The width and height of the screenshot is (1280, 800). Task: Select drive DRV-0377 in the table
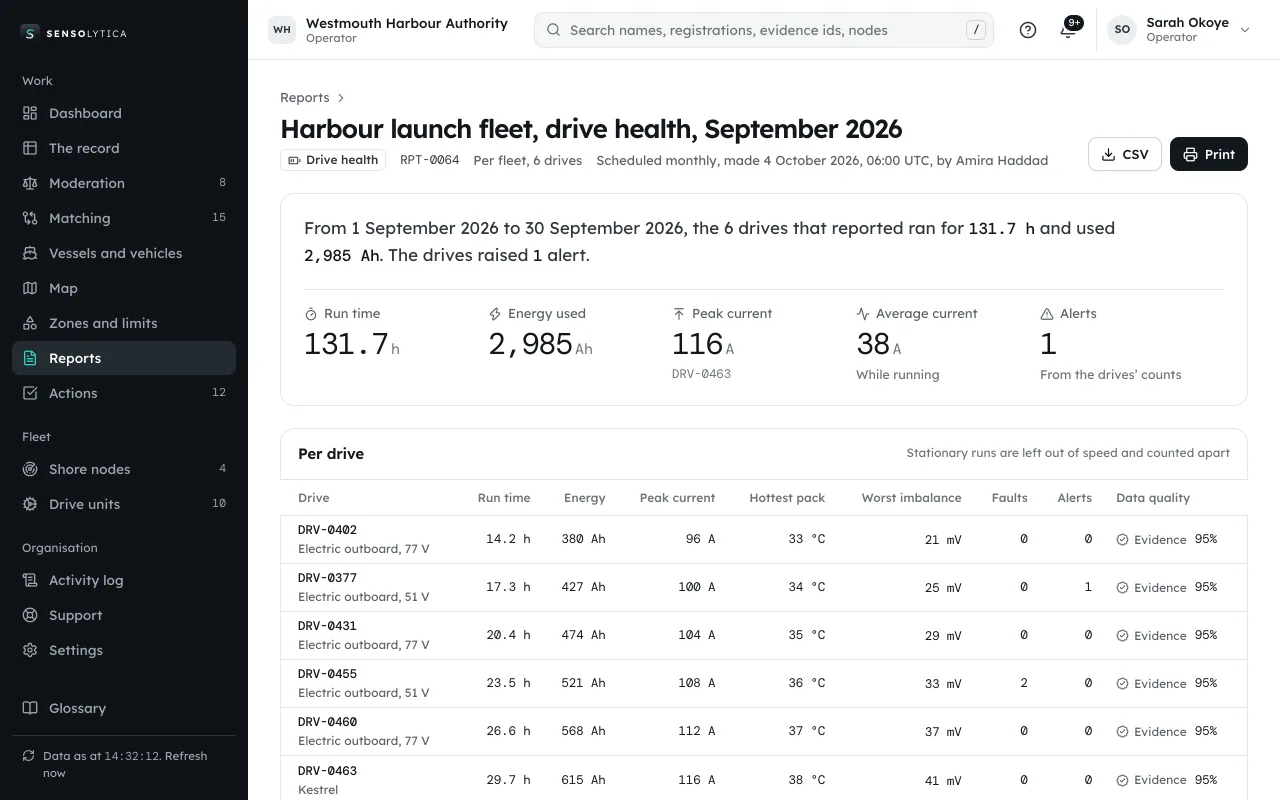pos(764,587)
